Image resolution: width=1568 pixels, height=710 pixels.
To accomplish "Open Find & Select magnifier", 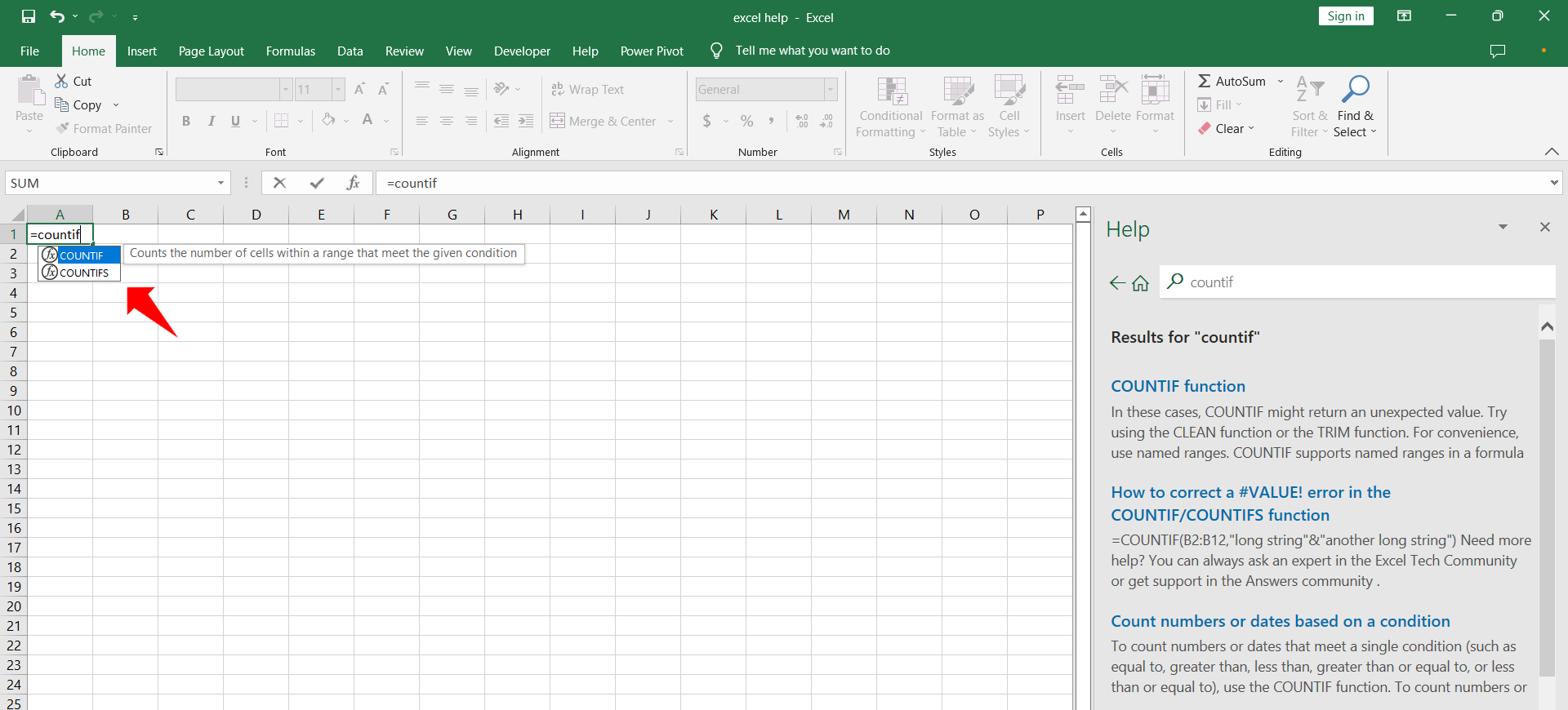I will click(x=1356, y=107).
